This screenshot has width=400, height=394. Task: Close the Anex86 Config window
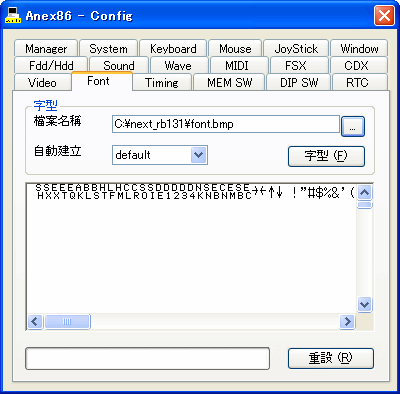(384, 15)
